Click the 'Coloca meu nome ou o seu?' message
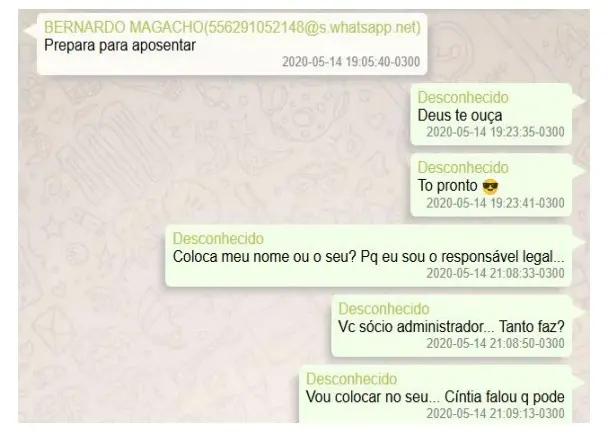This screenshot has width=610, height=444. pos(368,257)
